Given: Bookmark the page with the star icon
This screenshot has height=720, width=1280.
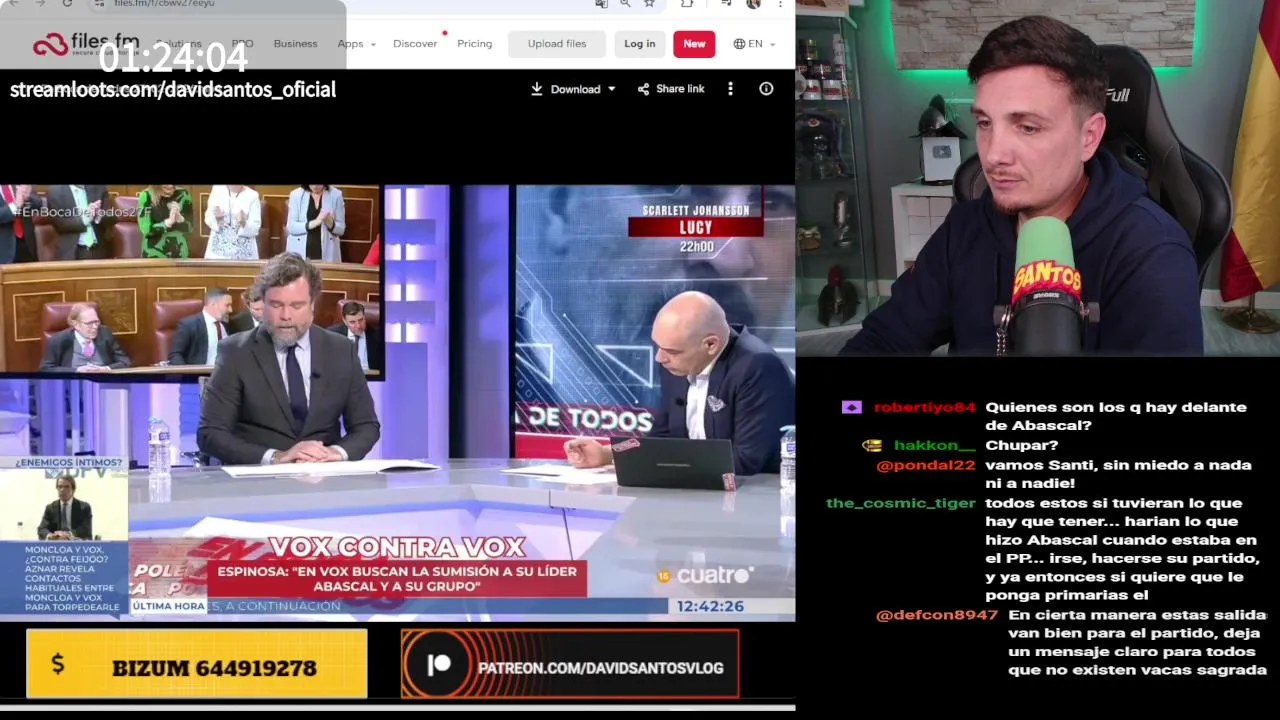Looking at the screenshot, I should coord(649,4).
